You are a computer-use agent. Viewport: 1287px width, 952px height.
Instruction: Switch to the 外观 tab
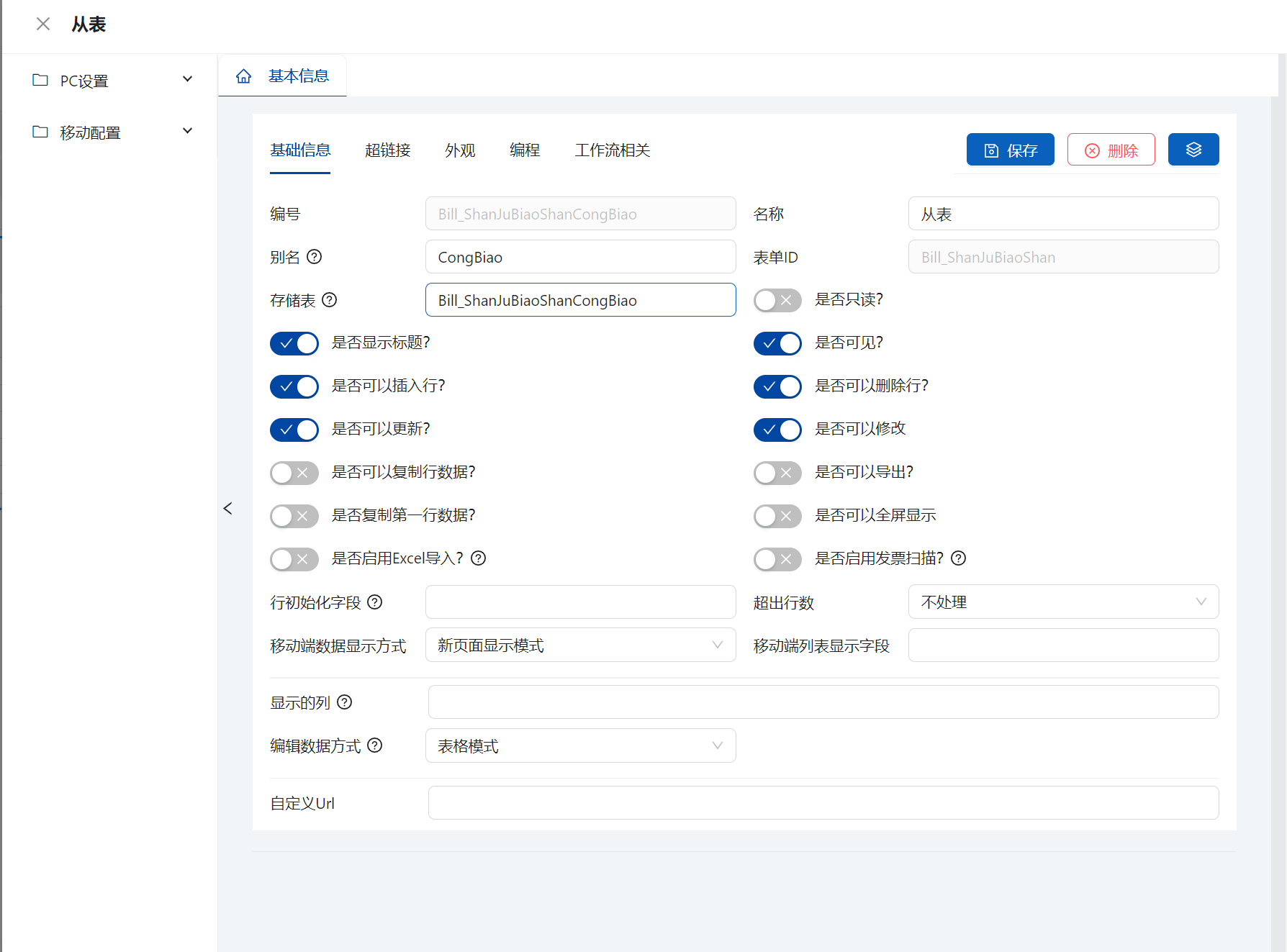(x=460, y=150)
